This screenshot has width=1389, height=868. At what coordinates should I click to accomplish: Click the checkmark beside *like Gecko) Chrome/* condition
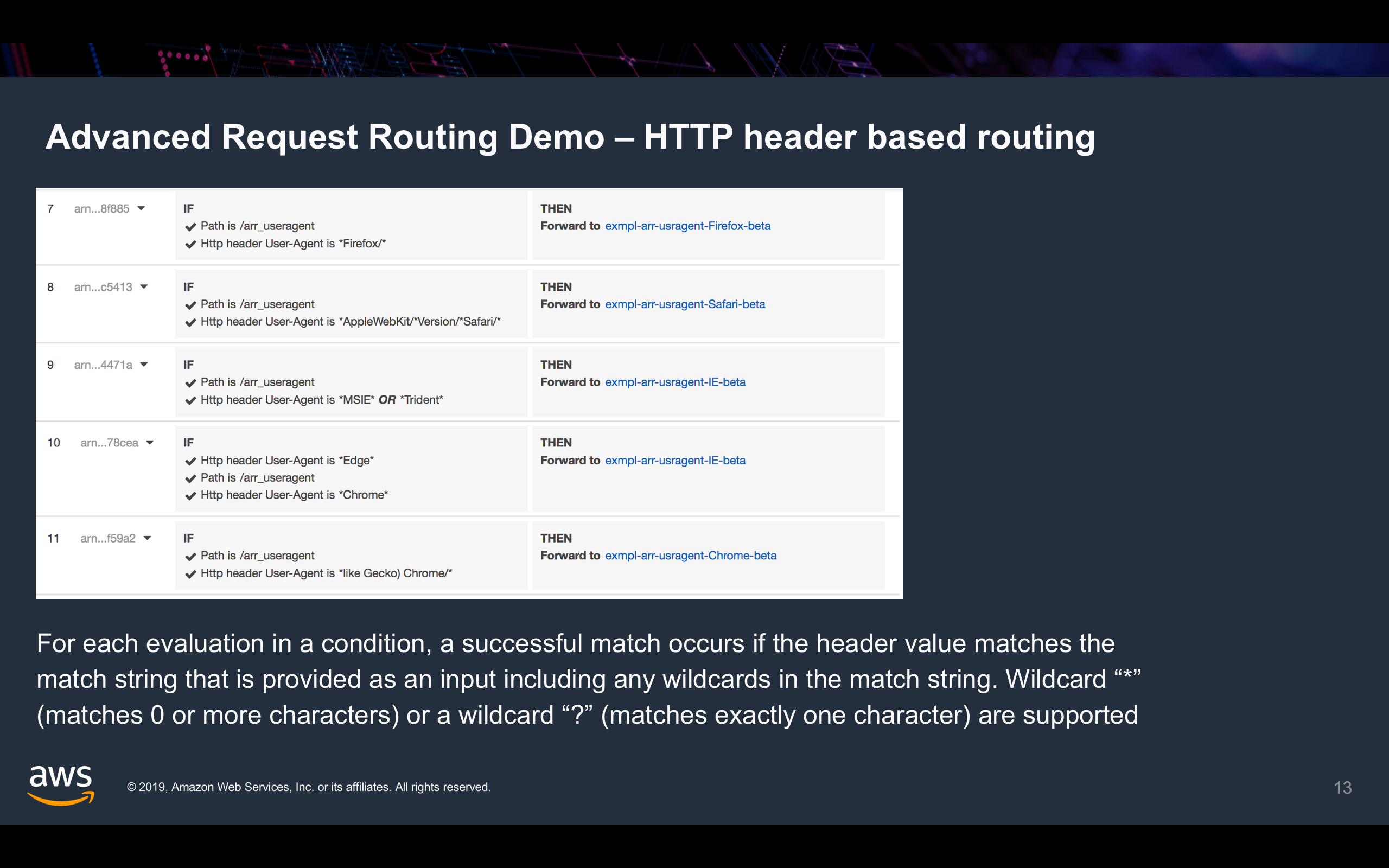190,573
